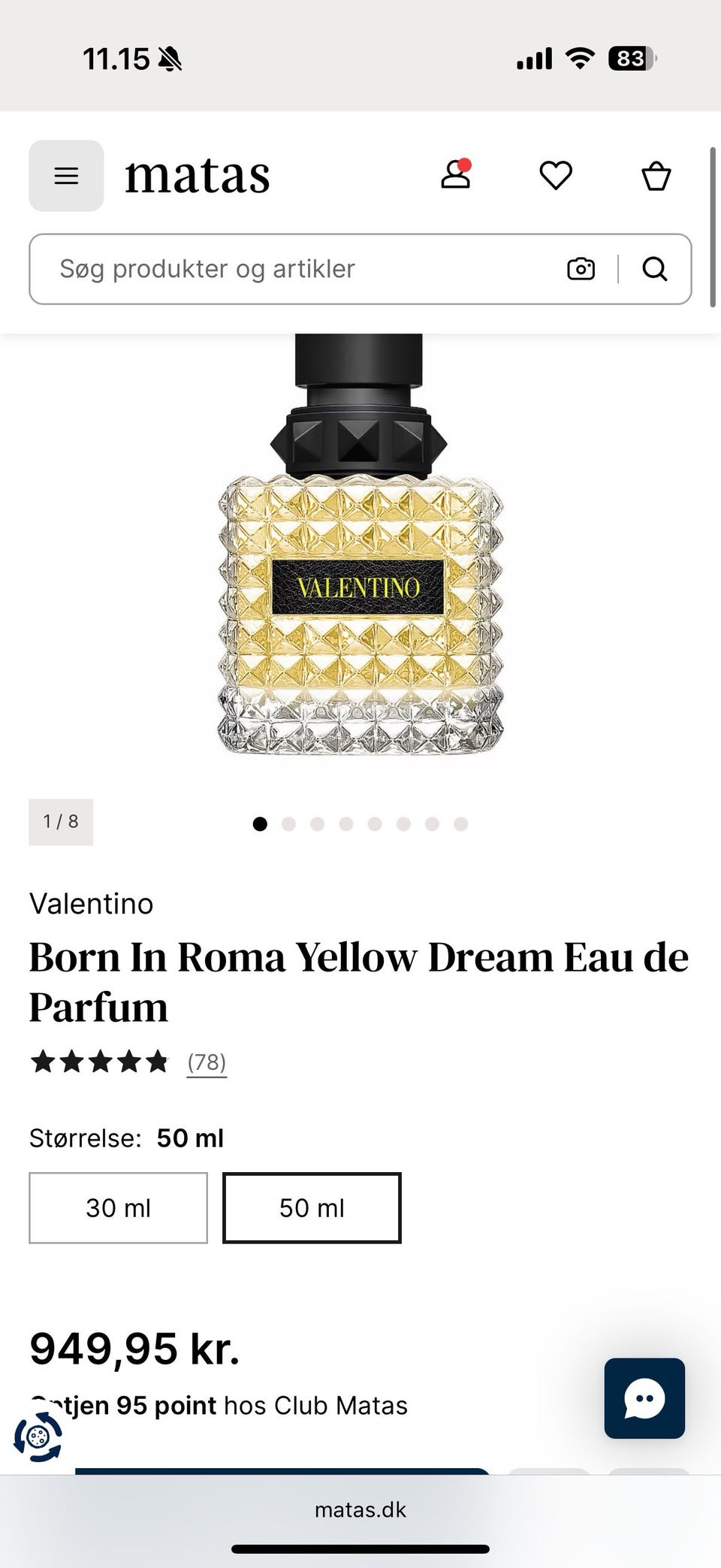
Task: Jump to the last carousel dot
Action: point(460,824)
